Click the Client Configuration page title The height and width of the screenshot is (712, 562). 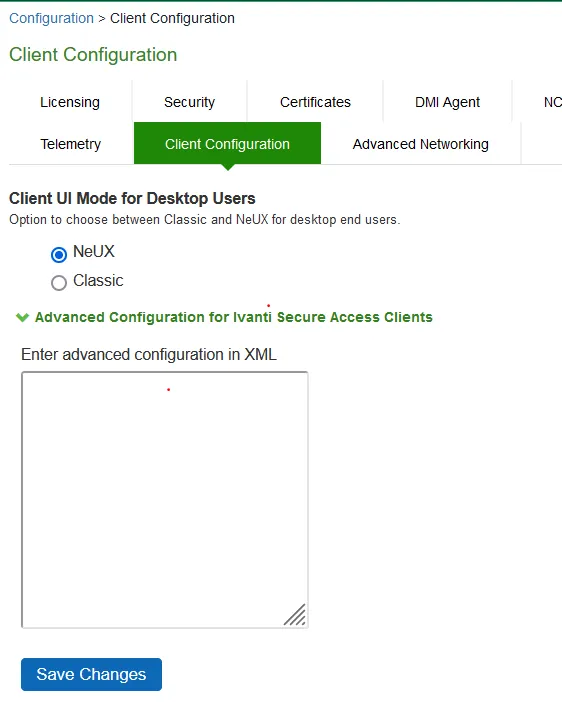coord(93,54)
